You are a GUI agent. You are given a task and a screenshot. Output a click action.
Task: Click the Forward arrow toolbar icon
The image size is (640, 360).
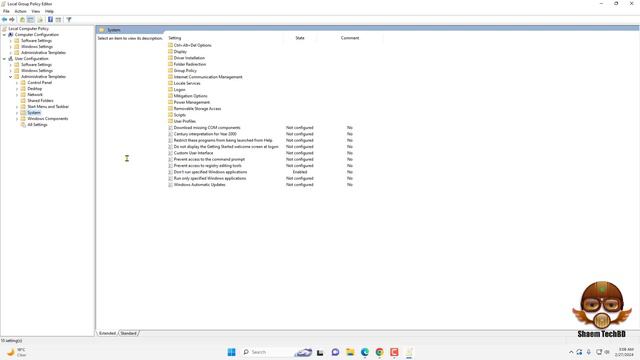[x=12, y=20]
